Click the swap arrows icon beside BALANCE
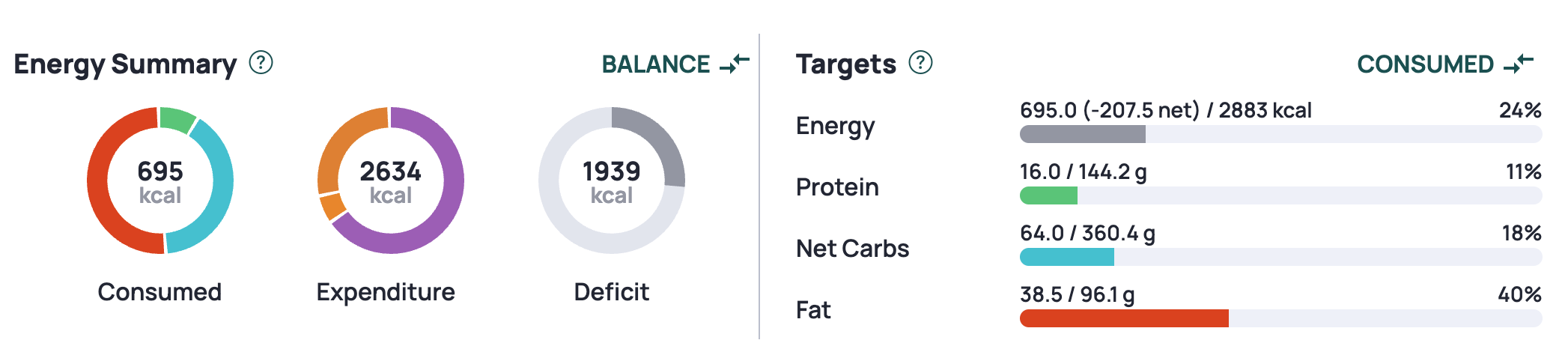1568x358 pixels. tap(735, 64)
